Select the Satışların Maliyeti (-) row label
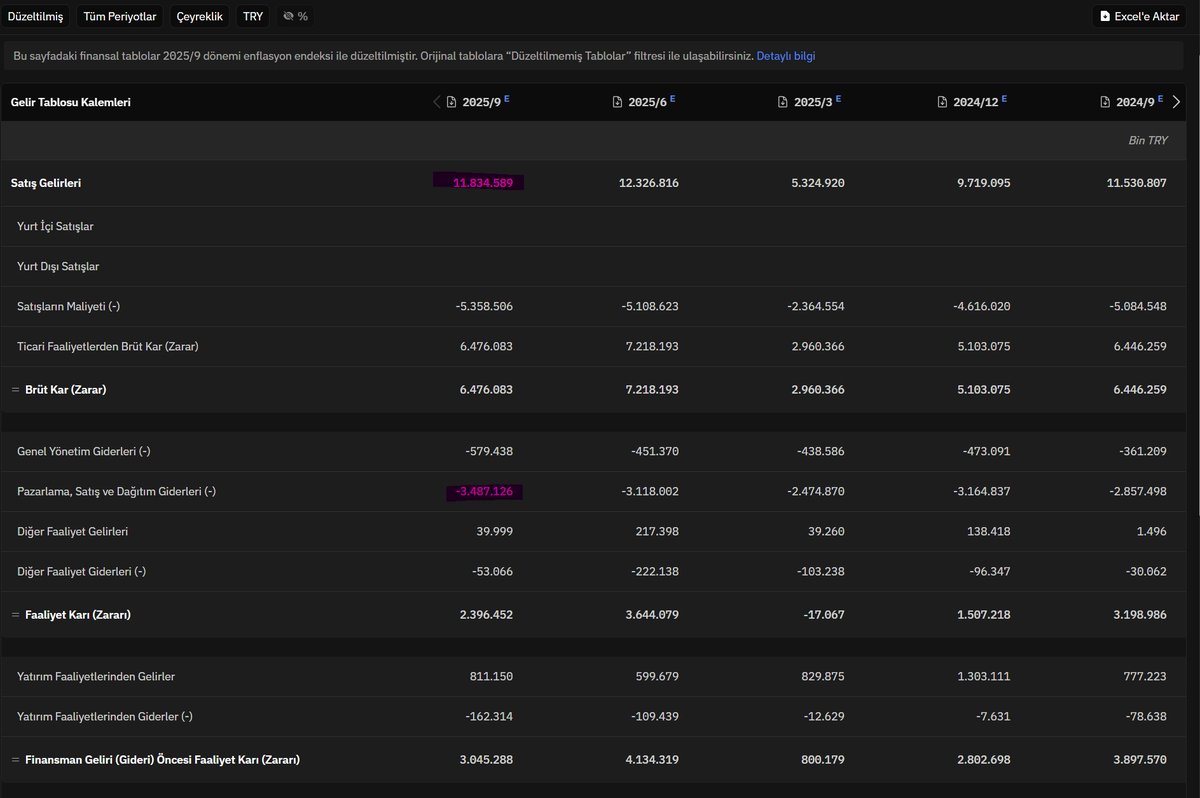Screen dimensions: 1200x798 (x=69, y=306)
